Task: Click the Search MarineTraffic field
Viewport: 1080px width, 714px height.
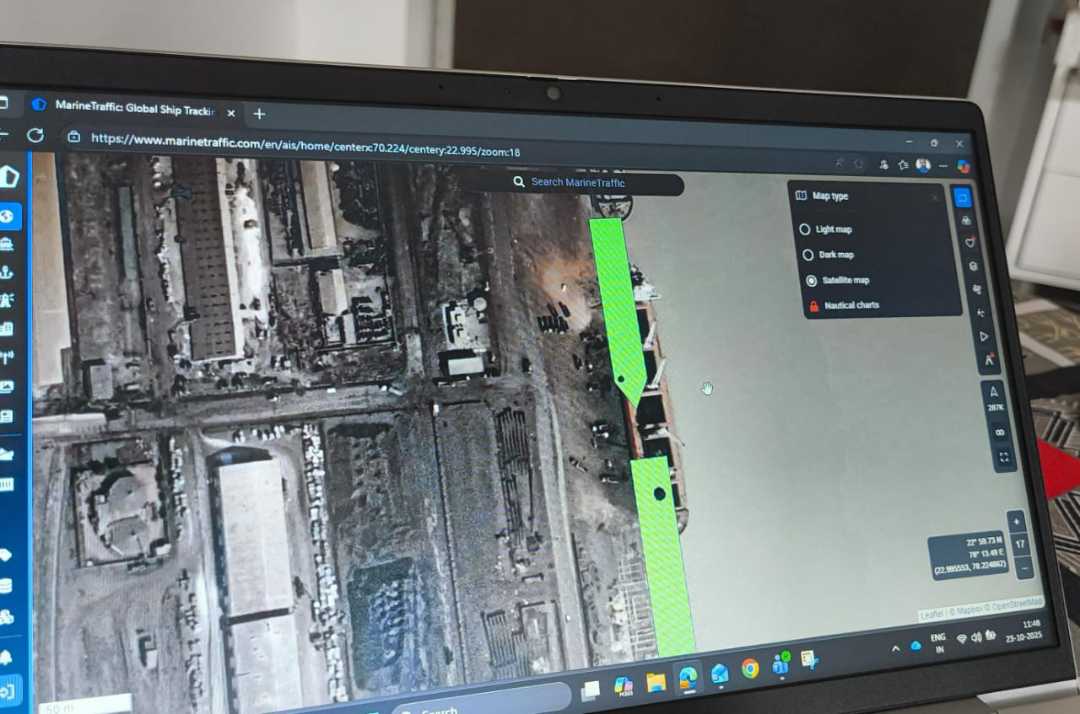Action: pyautogui.click(x=577, y=182)
